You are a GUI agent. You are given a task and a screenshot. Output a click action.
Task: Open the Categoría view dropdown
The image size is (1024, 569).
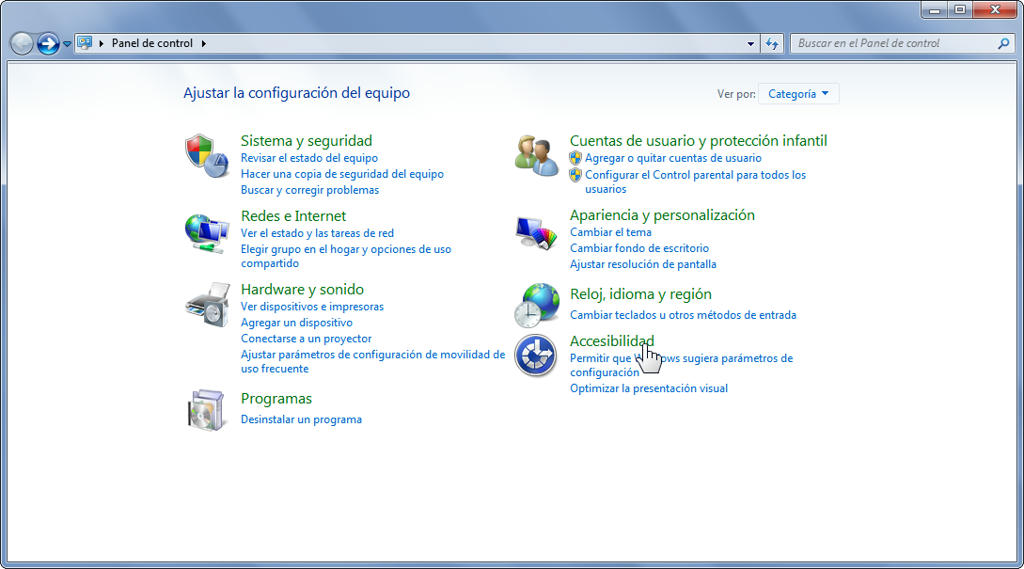[798, 94]
